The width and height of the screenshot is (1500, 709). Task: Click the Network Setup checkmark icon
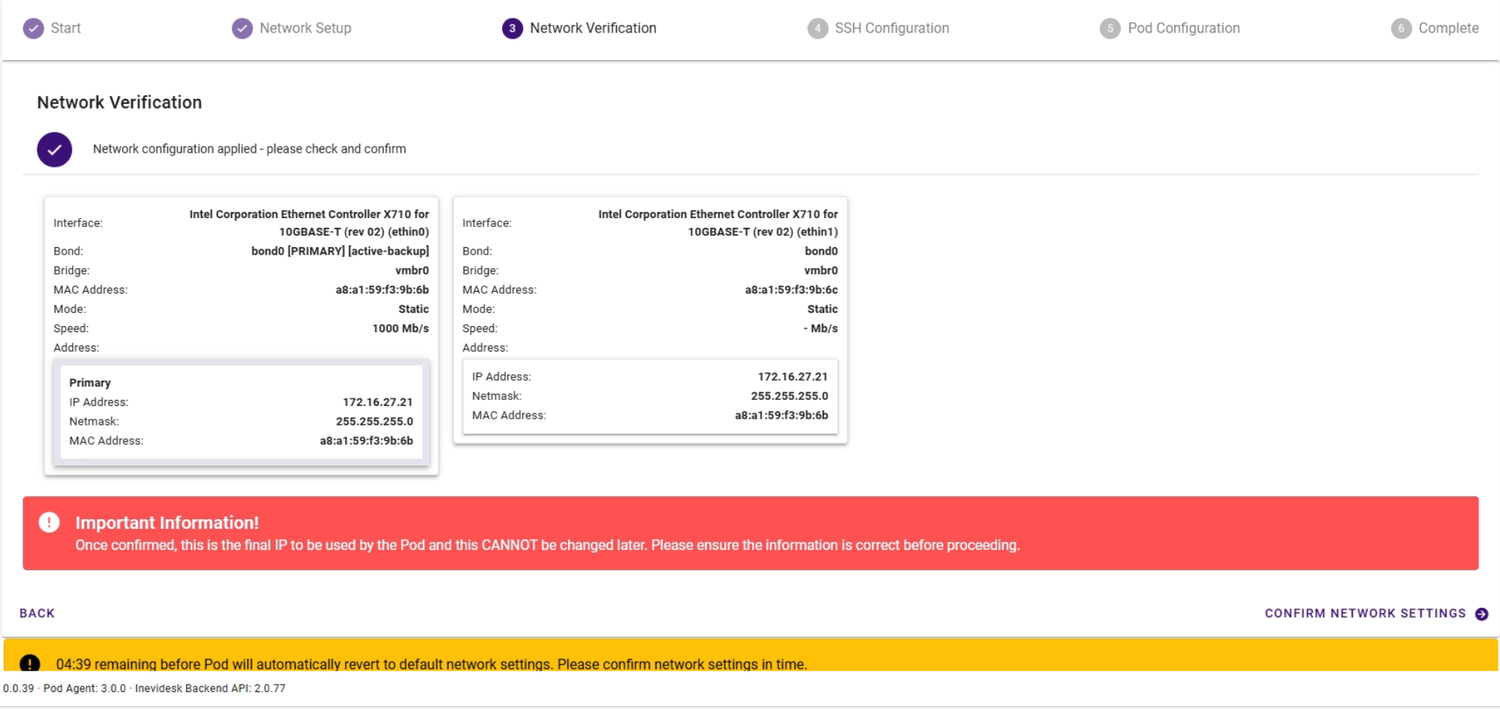point(242,28)
